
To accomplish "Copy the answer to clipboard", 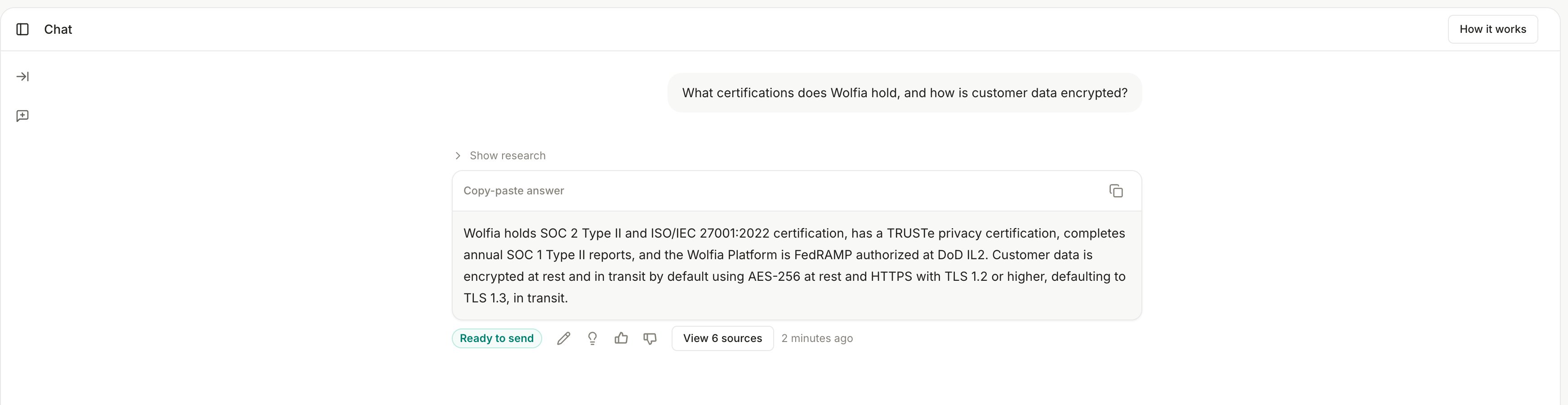I will click(1116, 191).
